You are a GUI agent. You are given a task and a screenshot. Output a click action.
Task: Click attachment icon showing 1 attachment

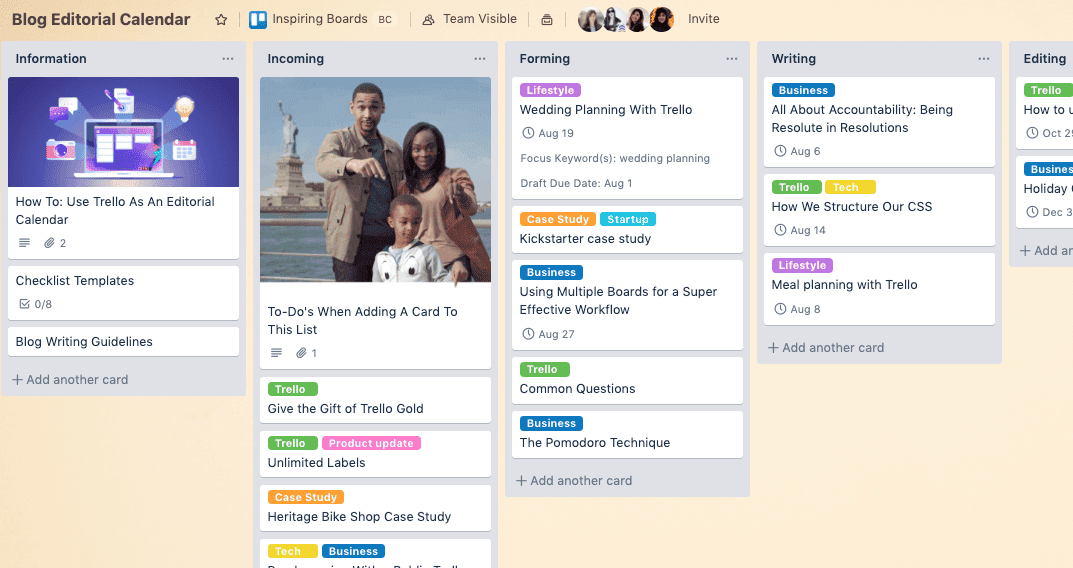[301, 353]
